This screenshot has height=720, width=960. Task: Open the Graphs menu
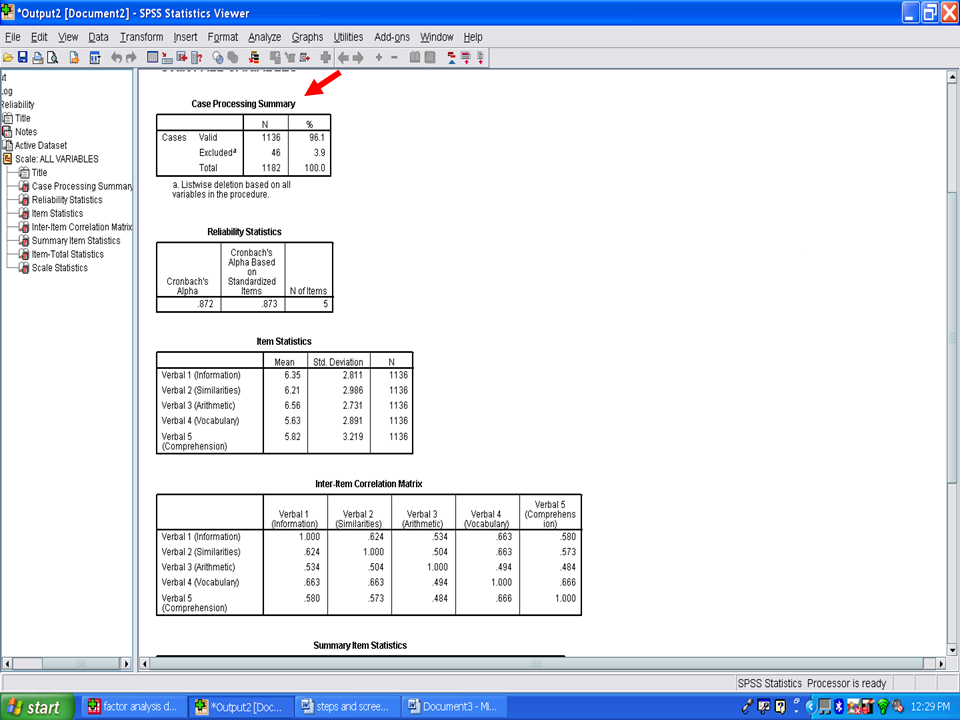click(307, 37)
